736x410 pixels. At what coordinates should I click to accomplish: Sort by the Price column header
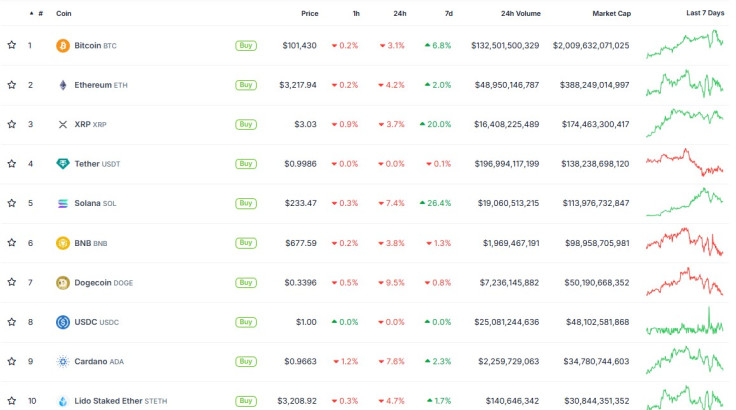(309, 14)
